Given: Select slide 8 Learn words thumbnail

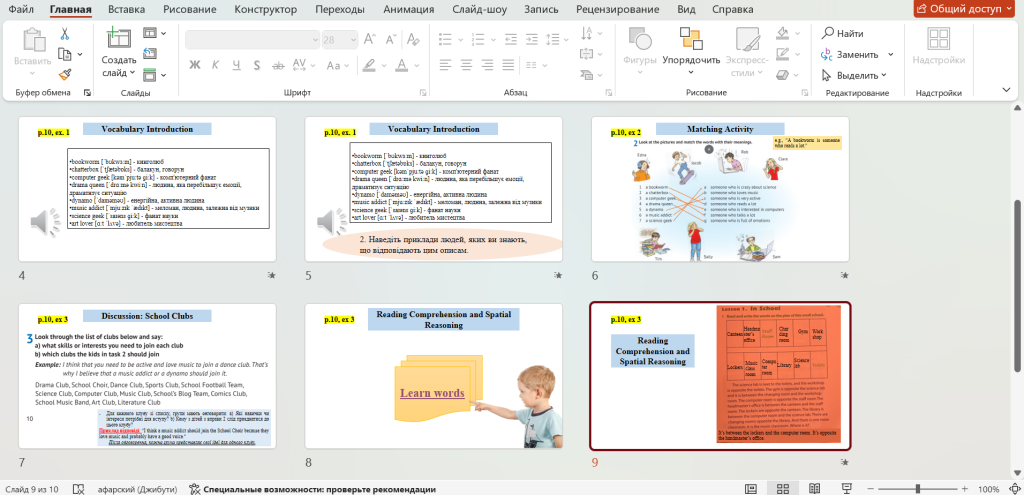Looking at the screenshot, I should click(433, 376).
